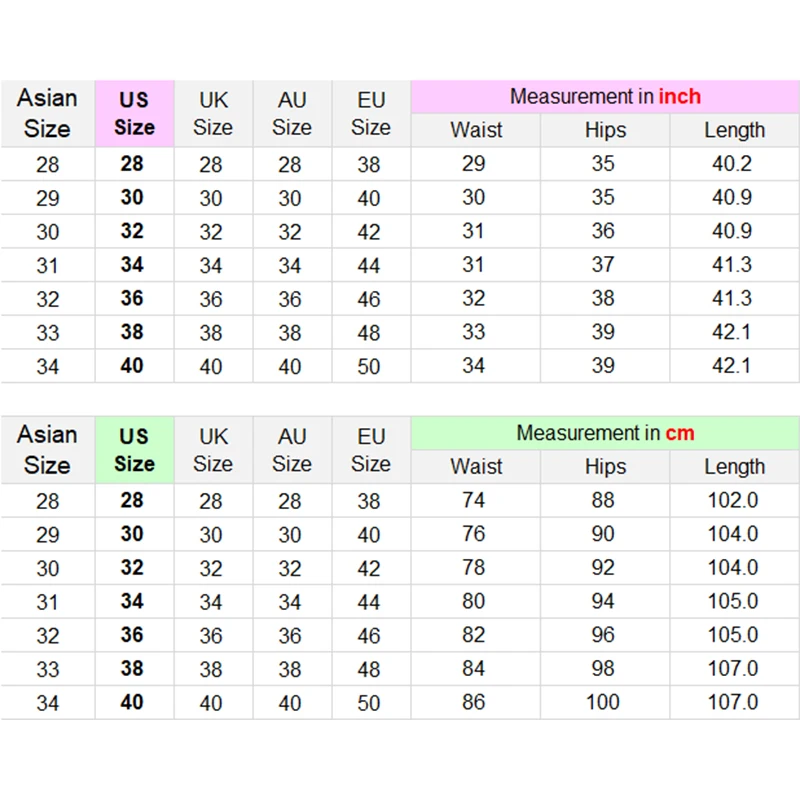Select the hips value 88
The width and height of the screenshot is (800, 800).
point(603,501)
